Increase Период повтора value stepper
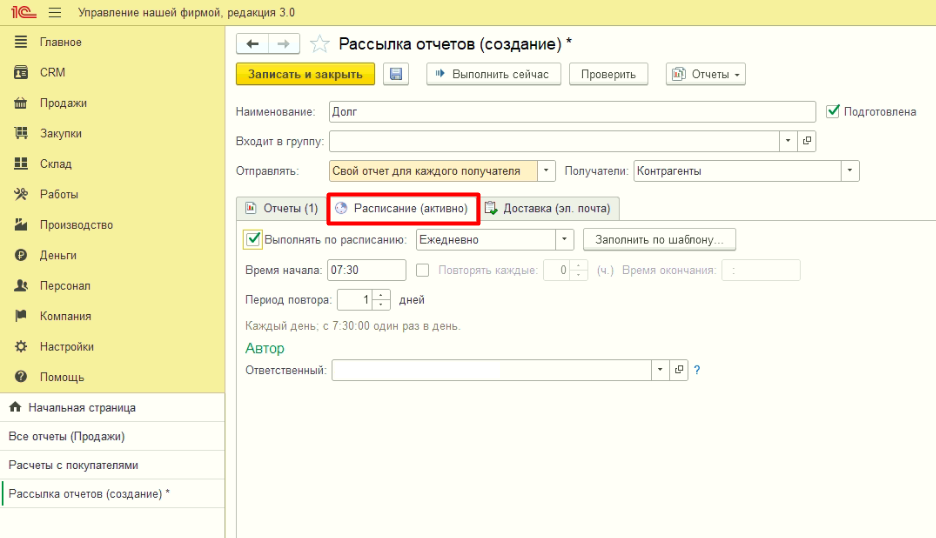The width and height of the screenshot is (936, 538). [381, 295]
